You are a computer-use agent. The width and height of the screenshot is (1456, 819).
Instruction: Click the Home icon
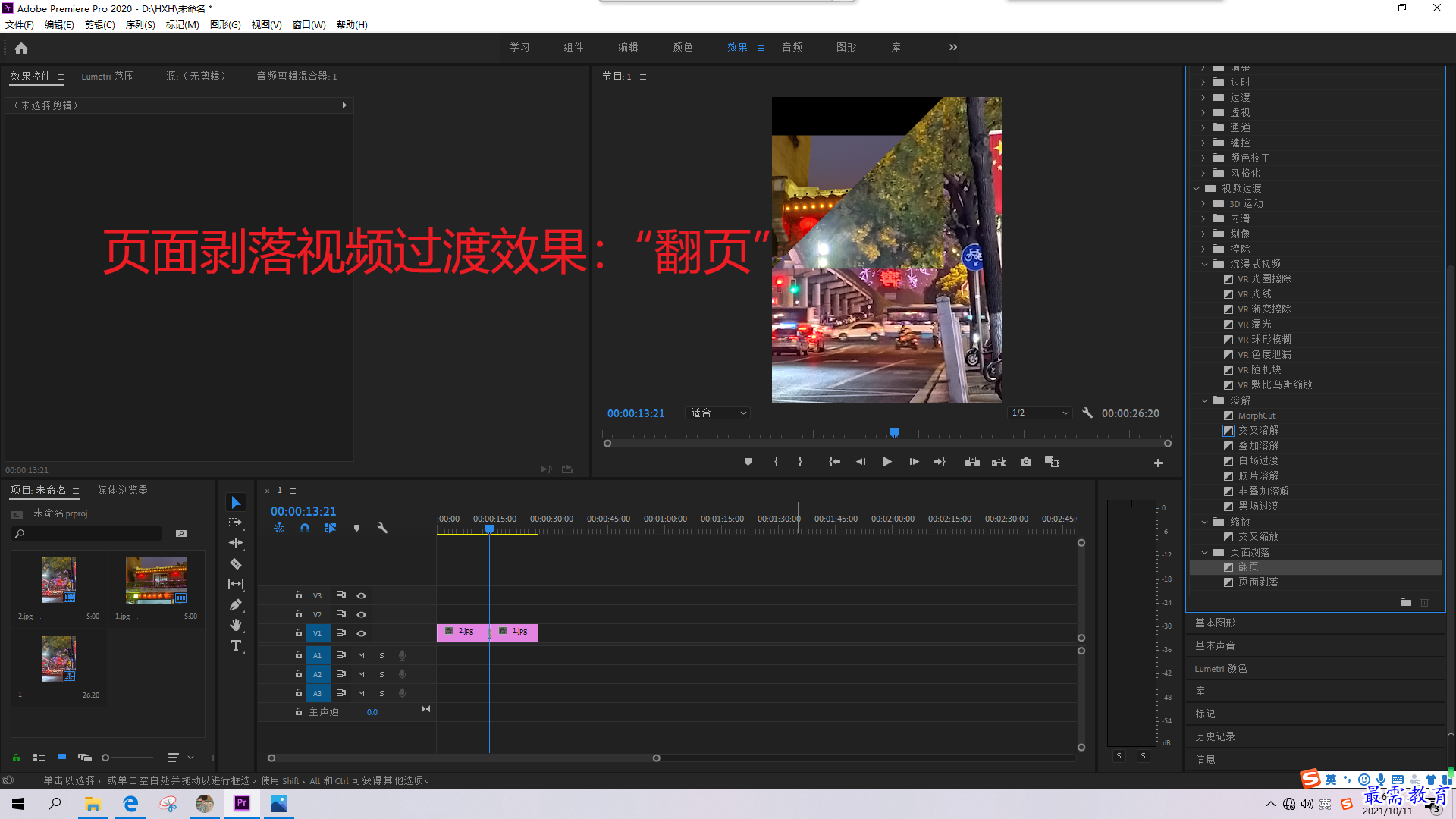click(x=21, y=48)
